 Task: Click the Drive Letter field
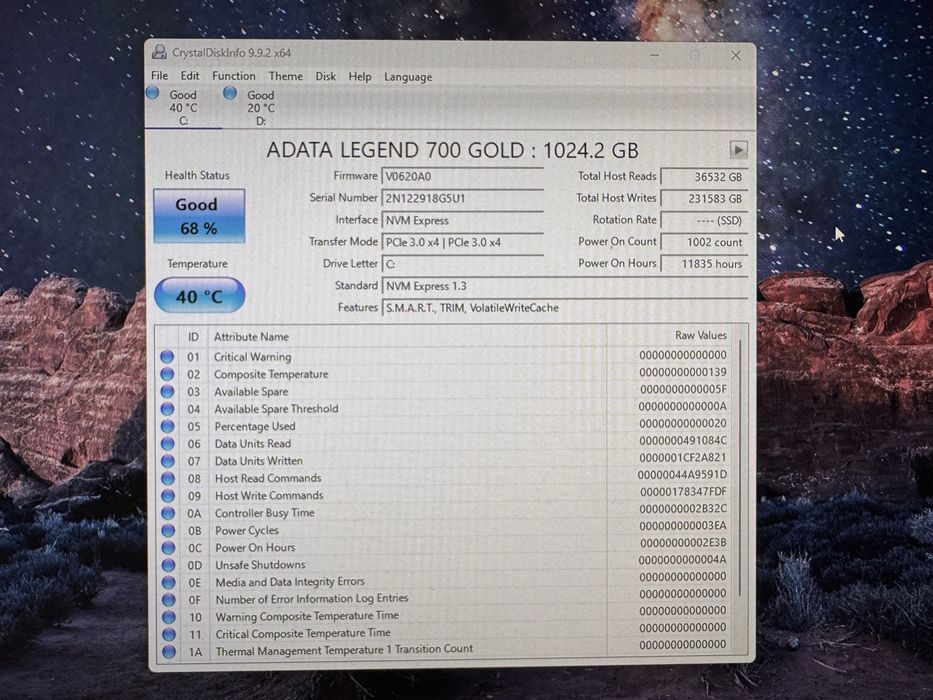click(x=462, y=264)
